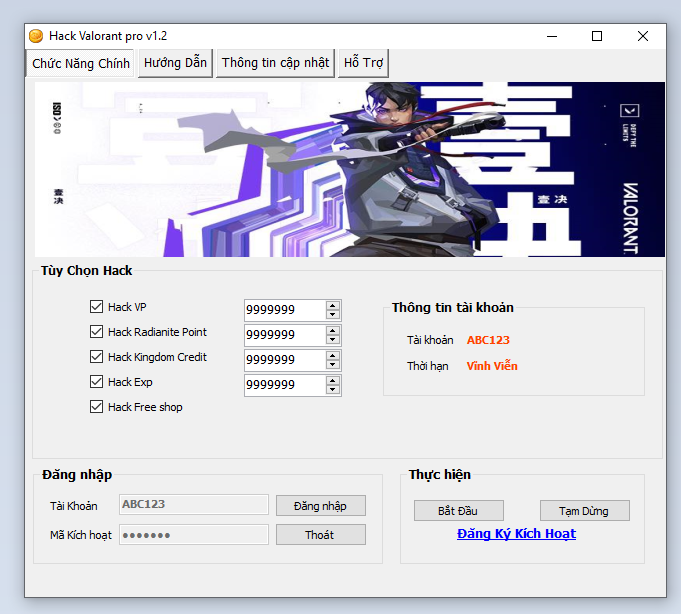Switch to the Hướng Dẫn tab
The image size is (683, 615).
(x=175, y=63)
